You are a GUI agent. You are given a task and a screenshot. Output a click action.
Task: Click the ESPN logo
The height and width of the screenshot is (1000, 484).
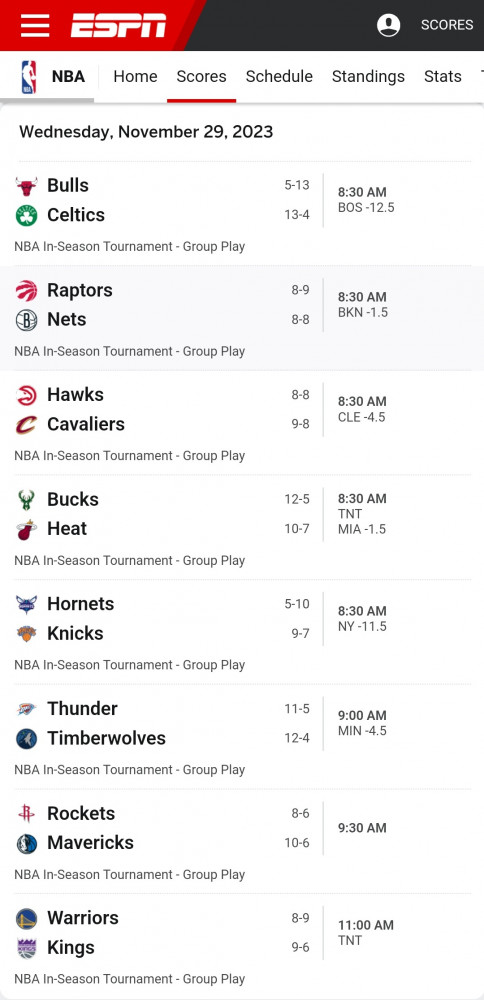click(119, 26)
